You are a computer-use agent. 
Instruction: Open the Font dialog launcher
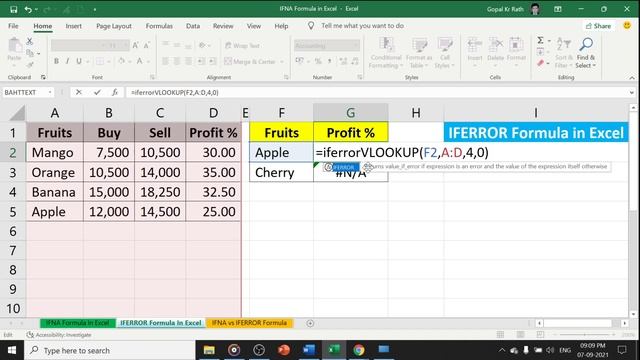[x=152, y=77]
